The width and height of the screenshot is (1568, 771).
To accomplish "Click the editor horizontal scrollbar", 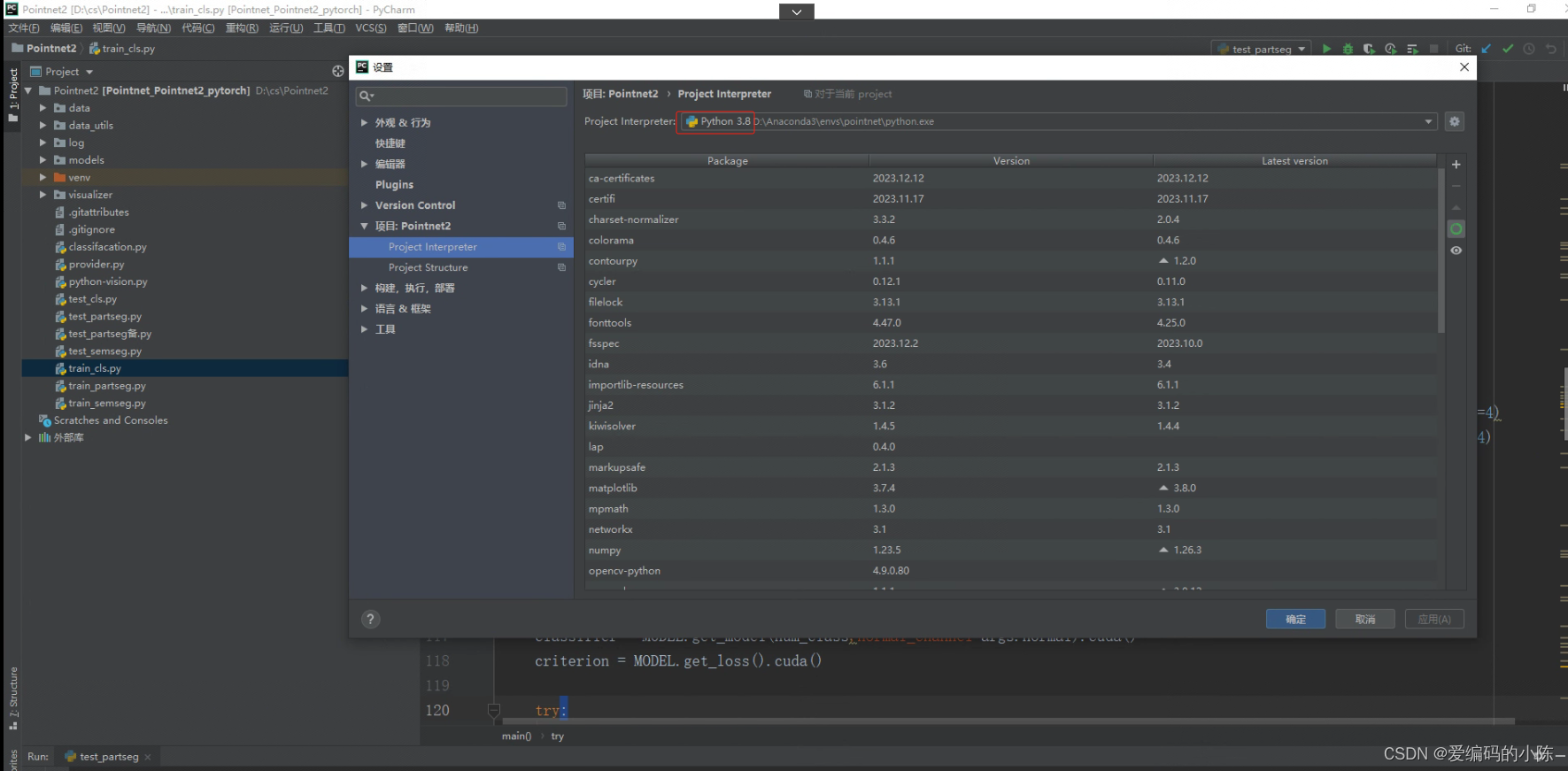I will pyautogui.click(x=1009, y=721).
